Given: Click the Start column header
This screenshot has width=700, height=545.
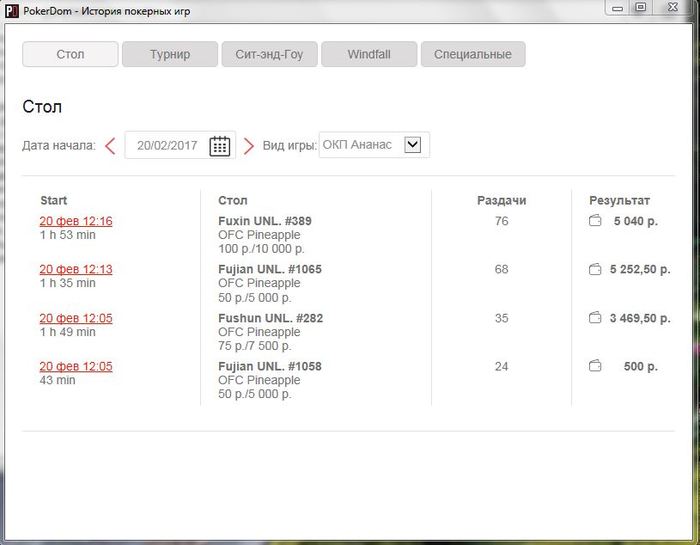Looking at the screenshot, I should (54, 200).
